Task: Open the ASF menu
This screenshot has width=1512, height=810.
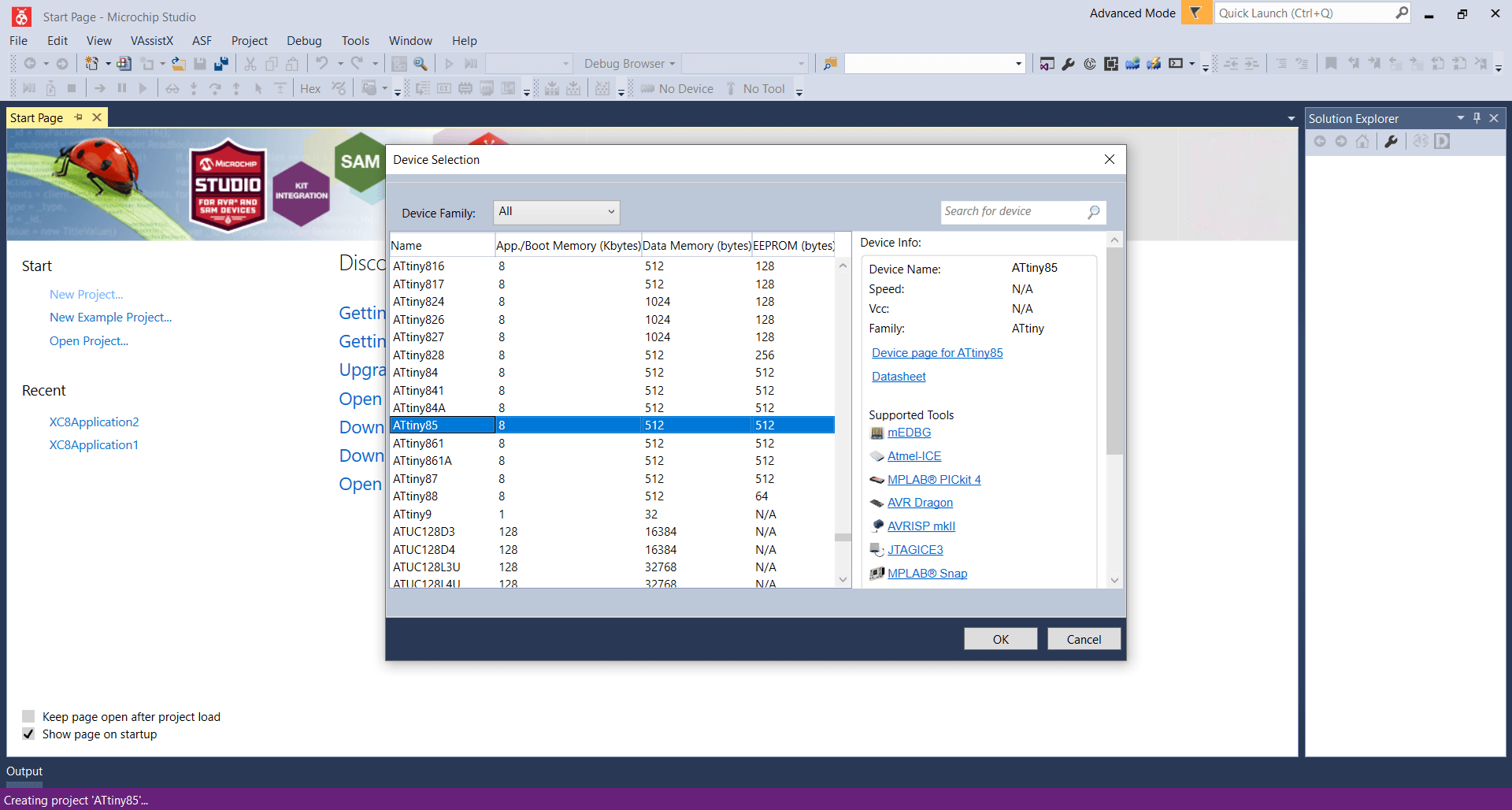Action: click(x=202, y=41)
